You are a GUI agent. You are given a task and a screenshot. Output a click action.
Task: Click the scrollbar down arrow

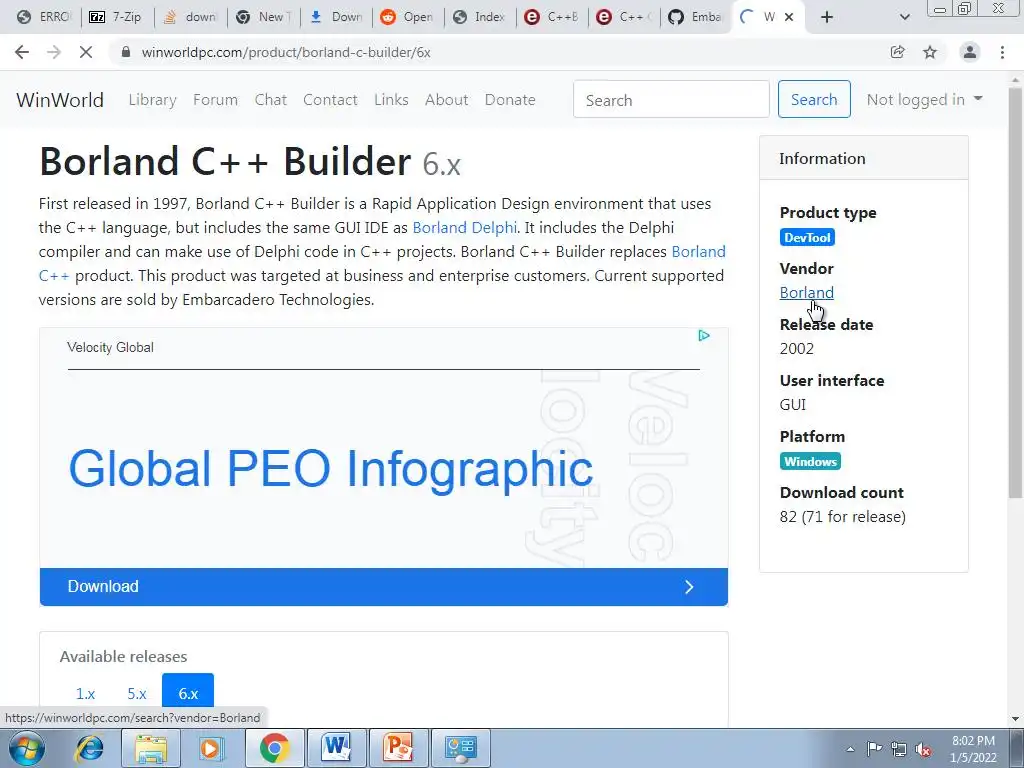click(1016, 719)
